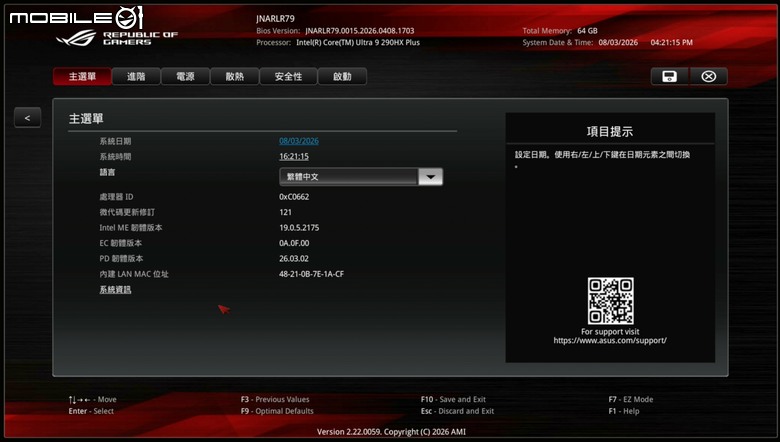Screen dimensions: 780x442
Task: Click the F10 - Save and Exit hint
Action: coord(453,399)
